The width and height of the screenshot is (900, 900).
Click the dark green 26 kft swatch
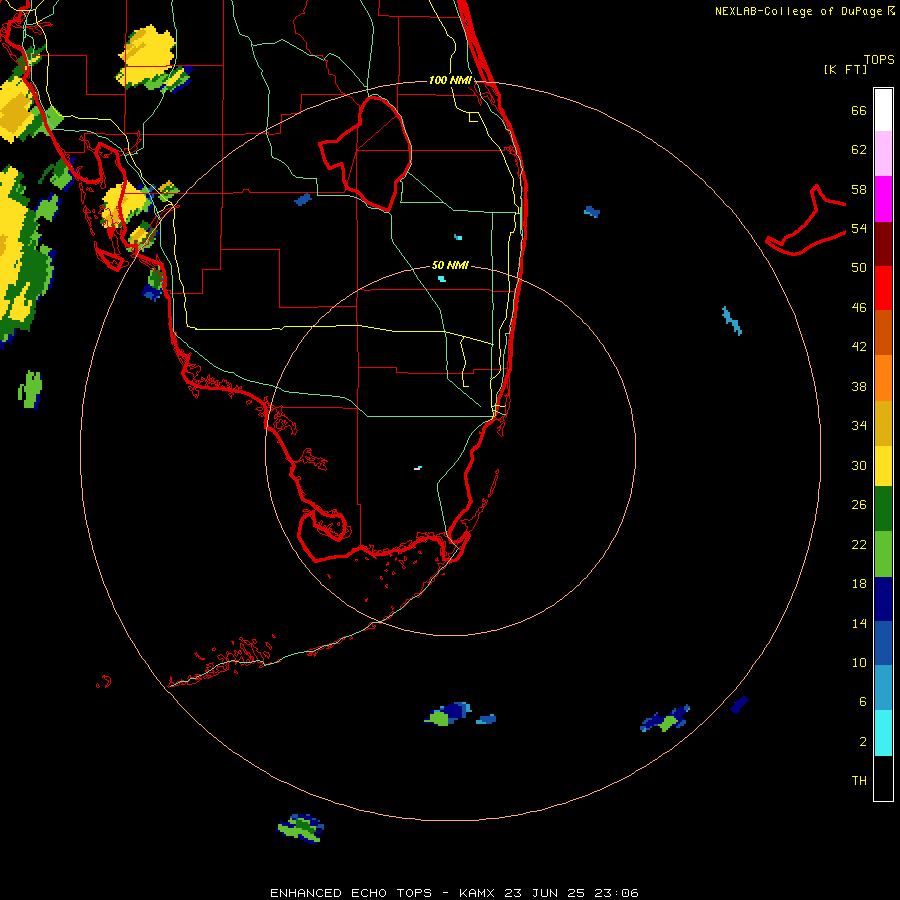[x=883, y=509]
